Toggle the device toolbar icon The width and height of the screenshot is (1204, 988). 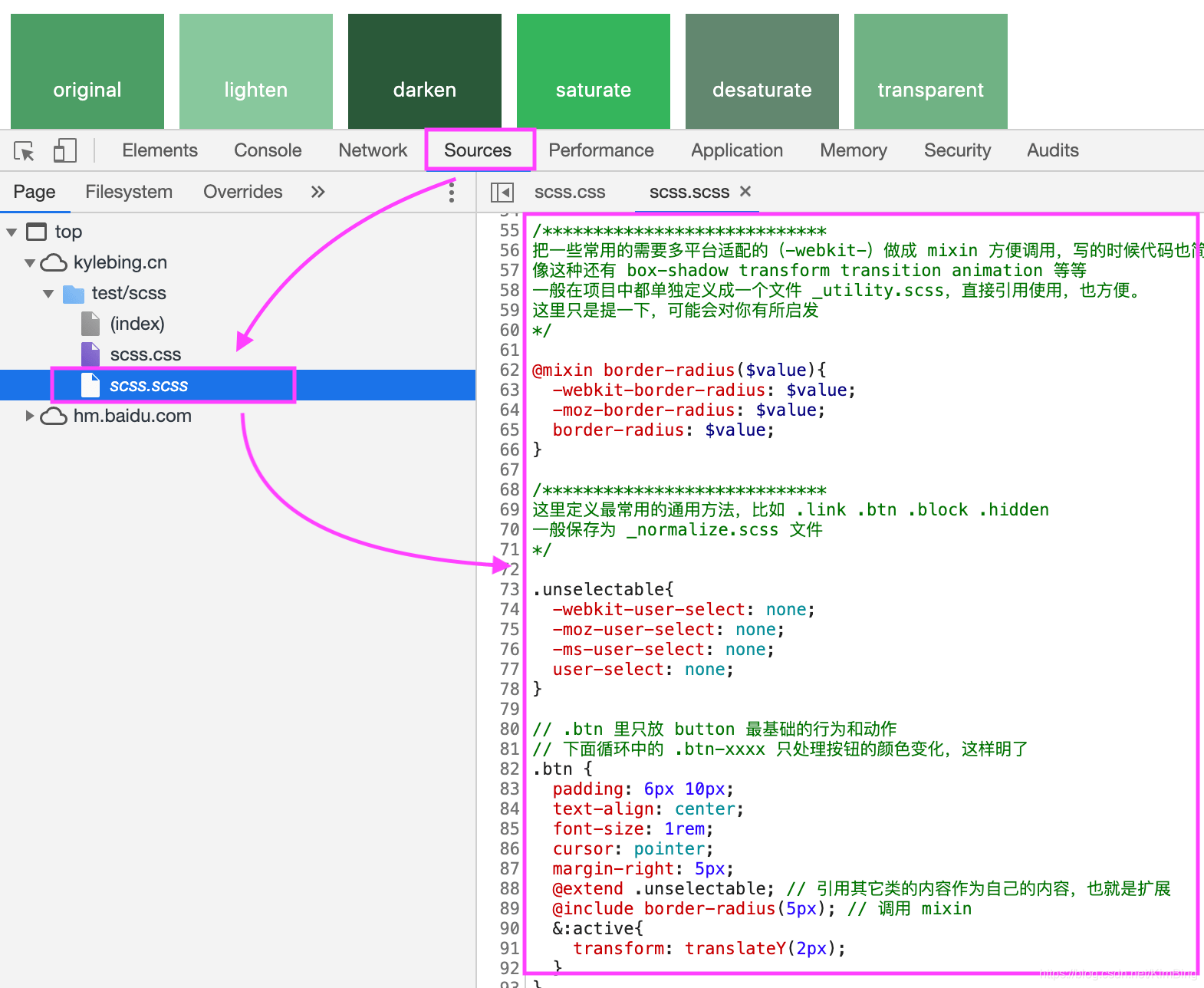click(64, 150)
